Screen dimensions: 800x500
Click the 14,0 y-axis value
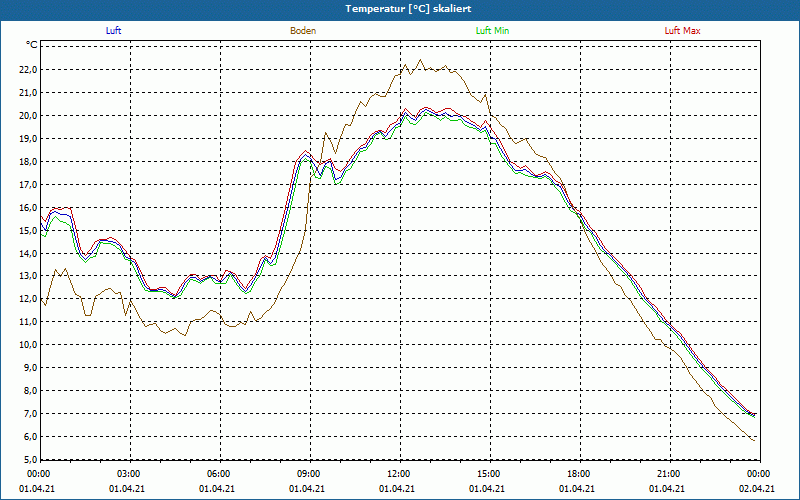coord(28,253)
